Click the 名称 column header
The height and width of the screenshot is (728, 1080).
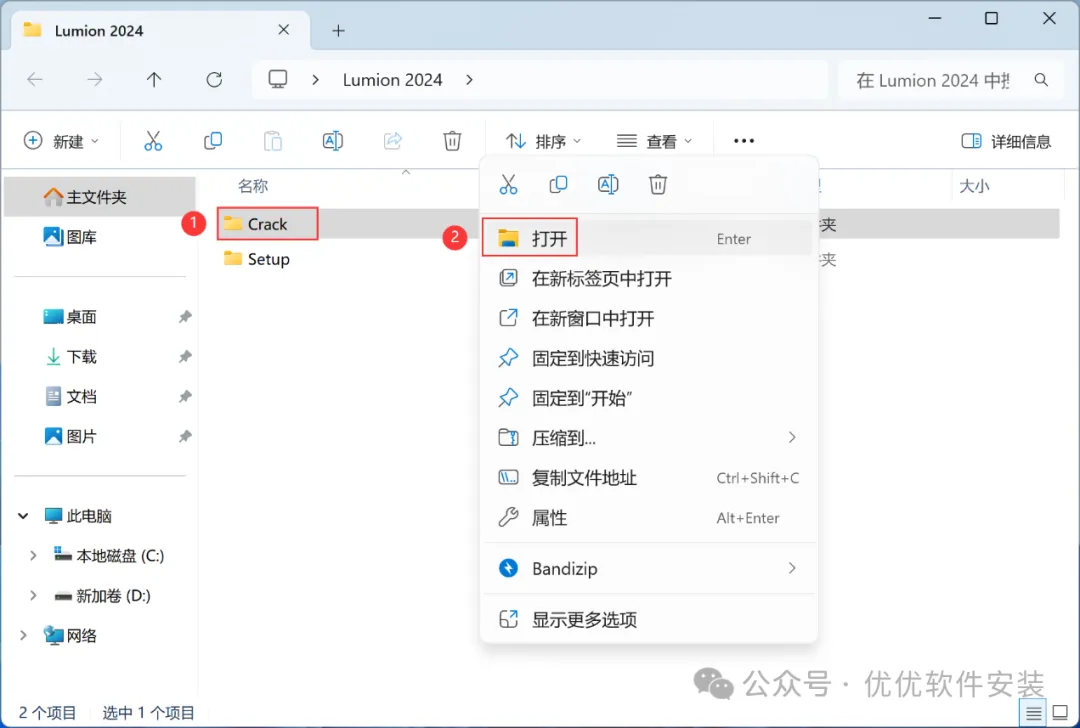[253, 186]
